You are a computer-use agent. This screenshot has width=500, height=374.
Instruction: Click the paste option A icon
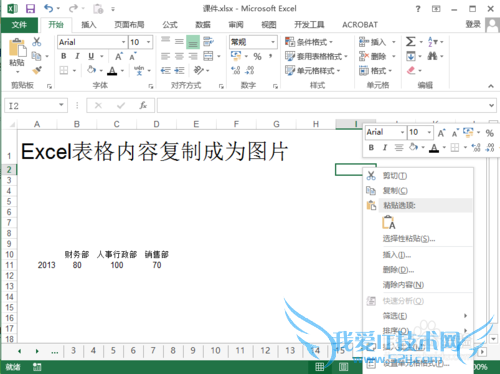click(389, 222)
